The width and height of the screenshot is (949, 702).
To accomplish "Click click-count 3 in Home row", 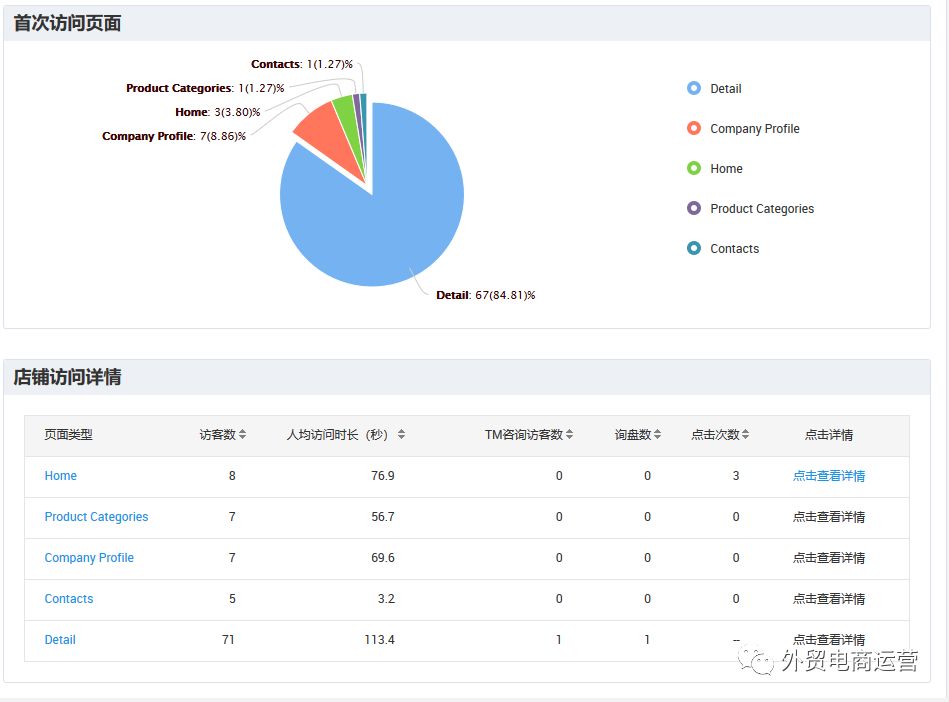I will tap(736, 476).
